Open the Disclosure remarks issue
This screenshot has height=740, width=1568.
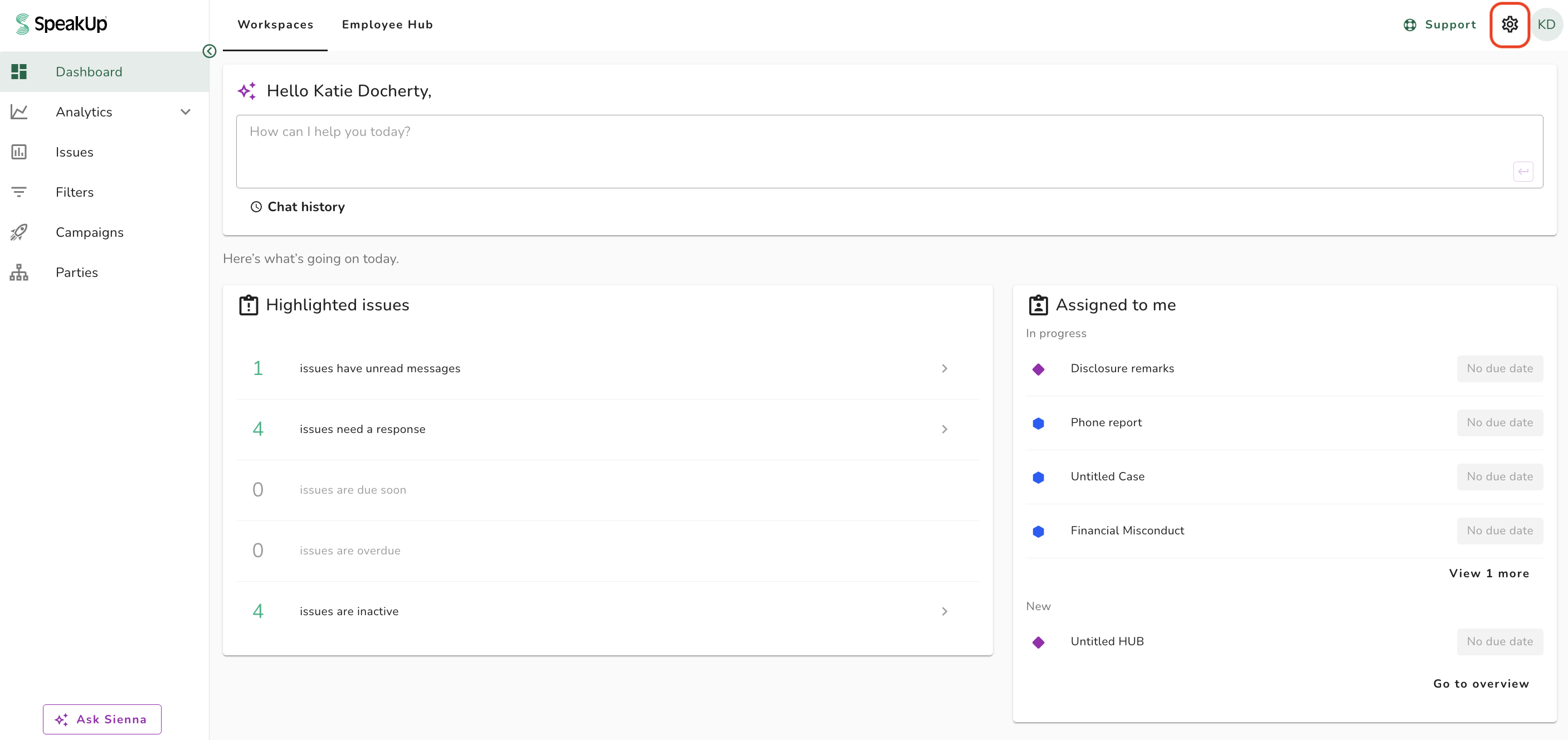pos(1122,368)
